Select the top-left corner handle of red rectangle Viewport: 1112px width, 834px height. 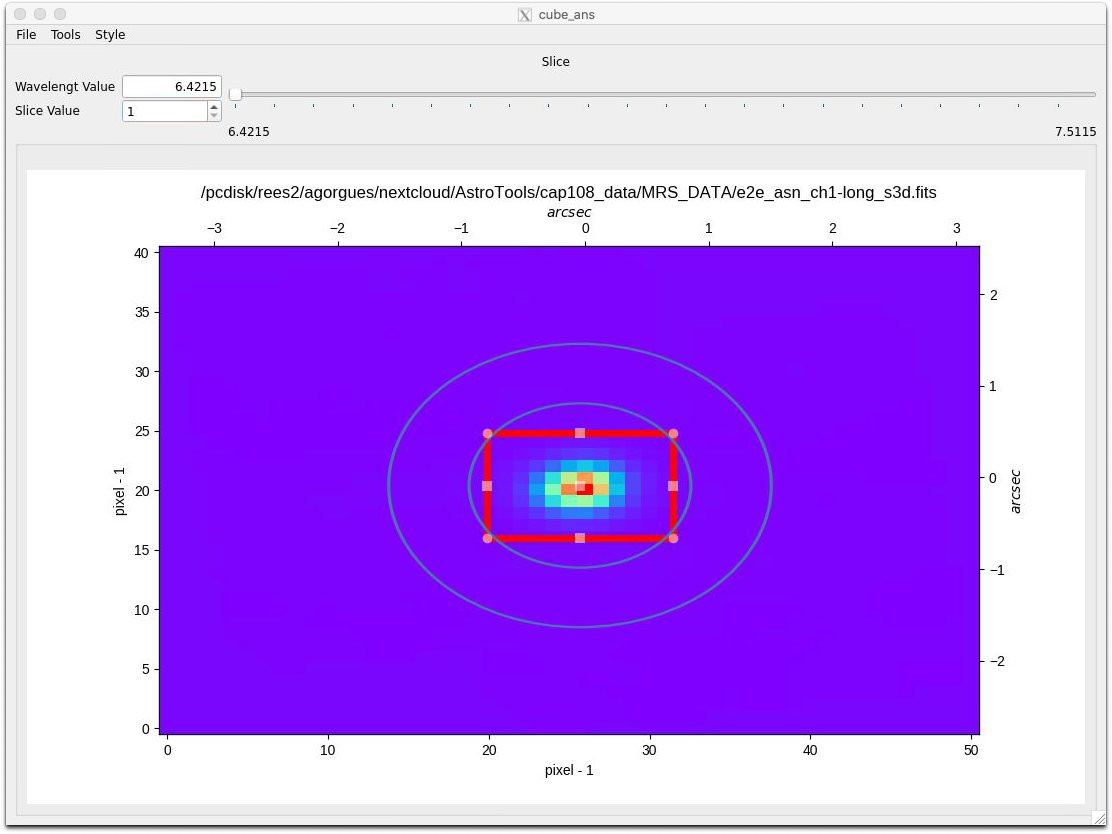click(x=487, y=433)
